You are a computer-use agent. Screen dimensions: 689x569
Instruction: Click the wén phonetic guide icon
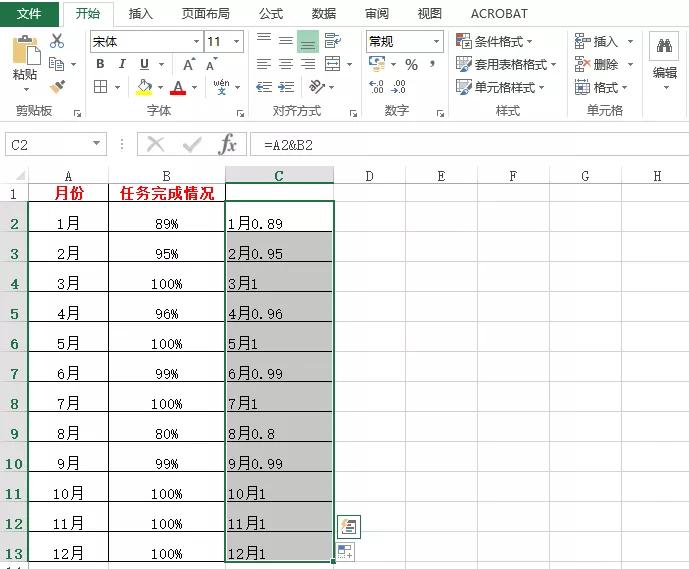click(x=221, y=87)
